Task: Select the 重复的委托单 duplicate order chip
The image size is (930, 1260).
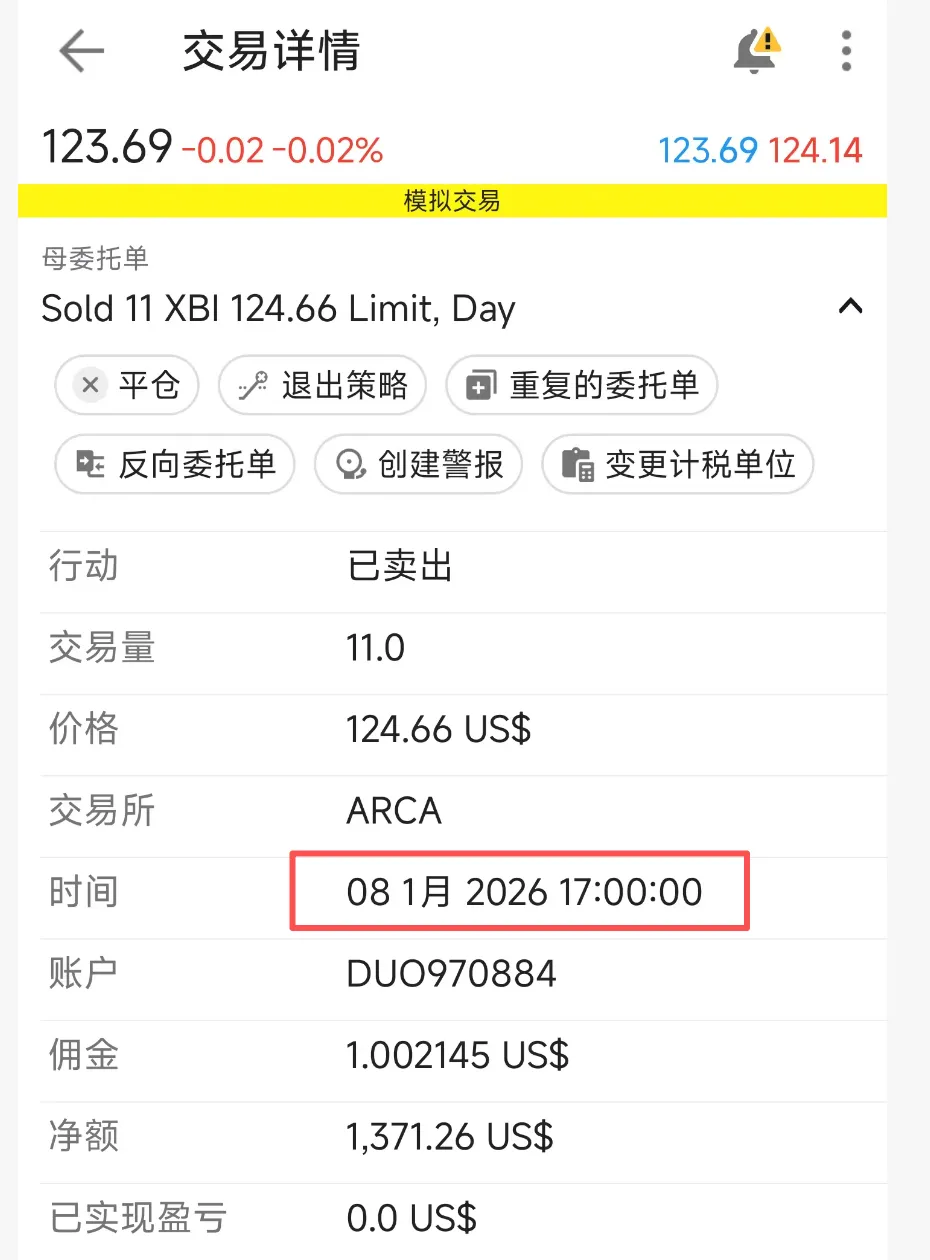Action: click(582, 385)
